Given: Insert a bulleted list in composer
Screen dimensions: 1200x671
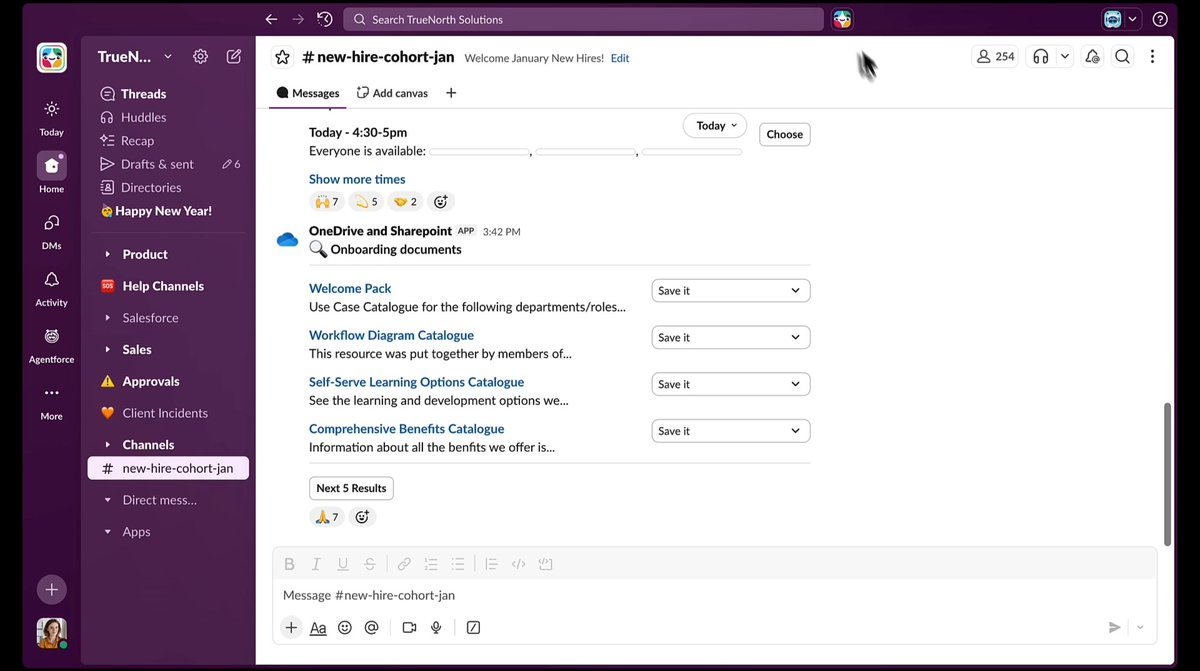Looking at the screenshot, I should click(x=458, y=564).
